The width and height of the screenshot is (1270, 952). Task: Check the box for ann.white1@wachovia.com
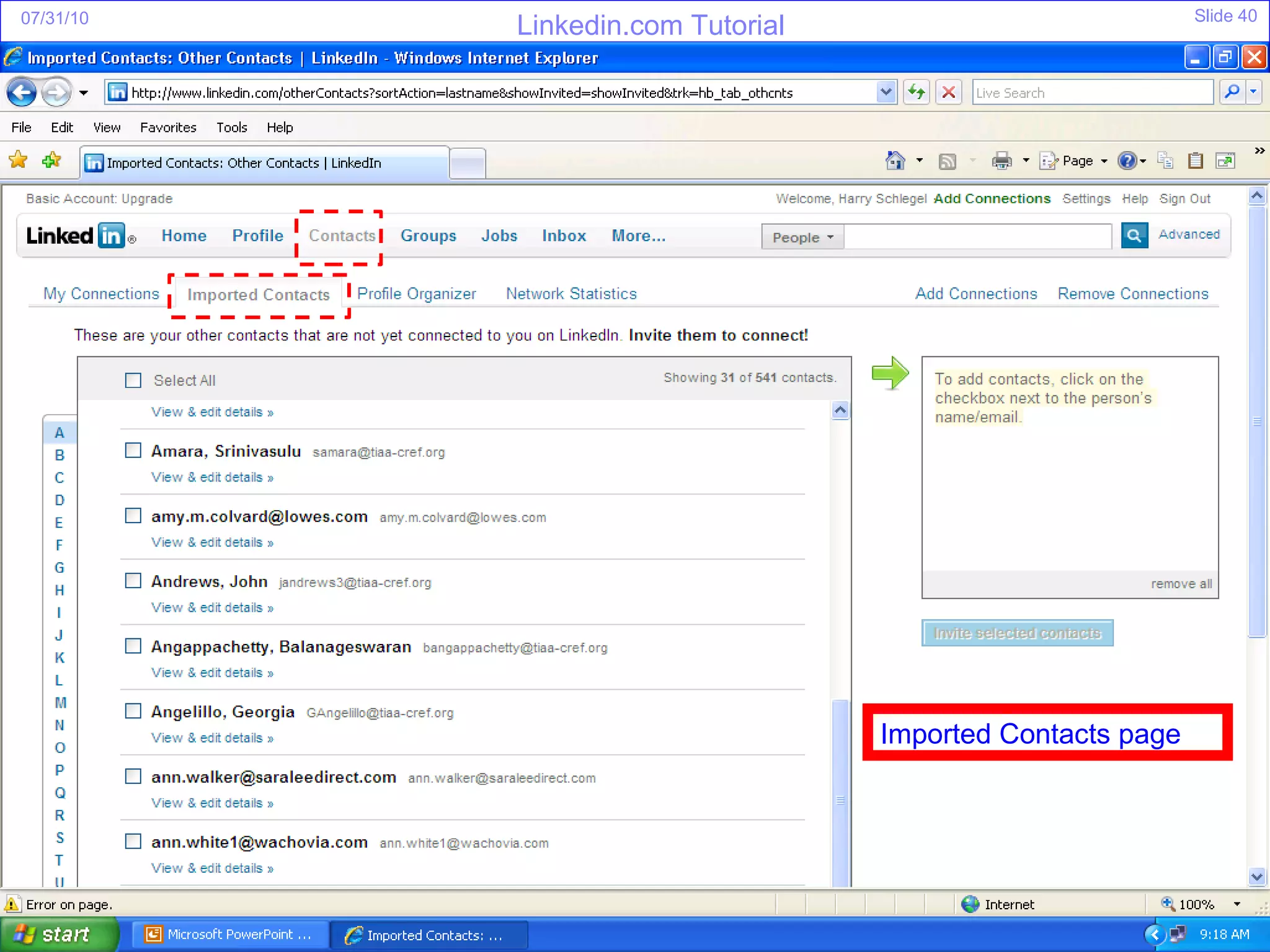point(133,841)
